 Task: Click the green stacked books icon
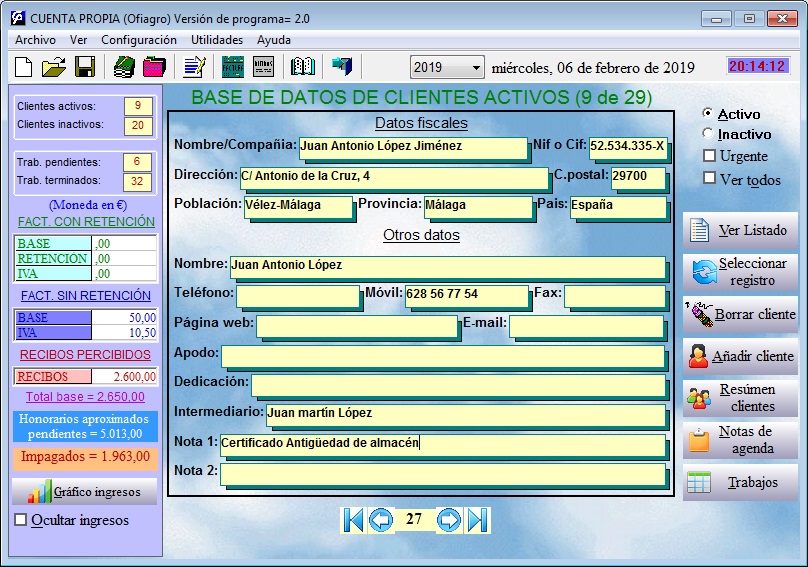click(x=123, y=67)
